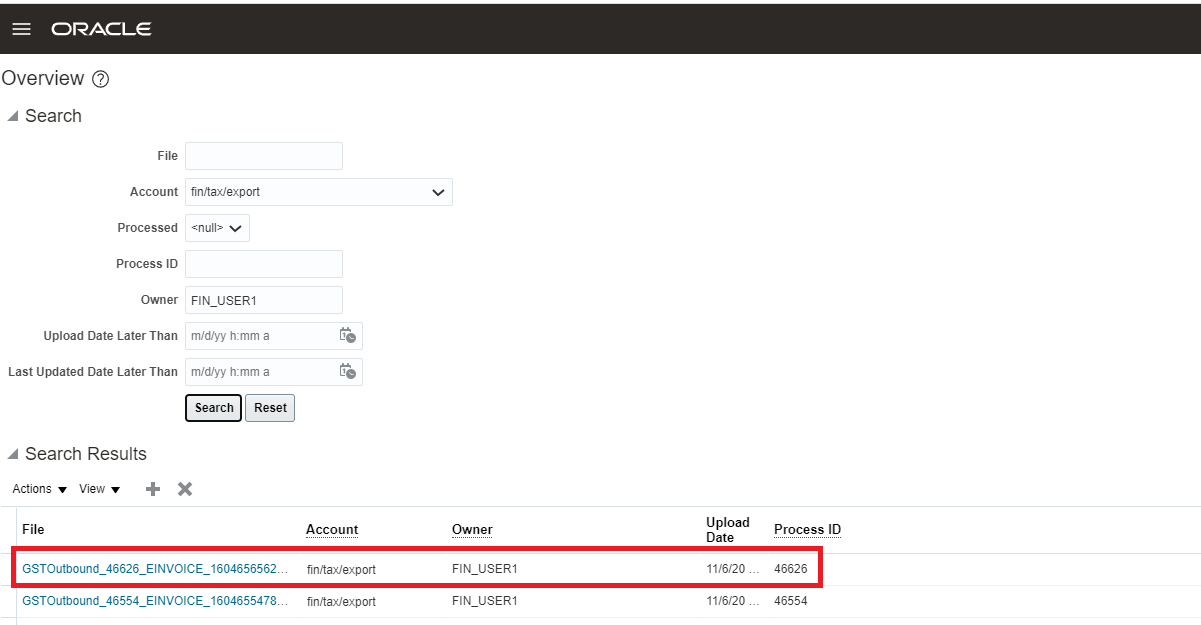Click the delete X icon in the toolbar
The image size is (1201, 625).
point(185,489)
